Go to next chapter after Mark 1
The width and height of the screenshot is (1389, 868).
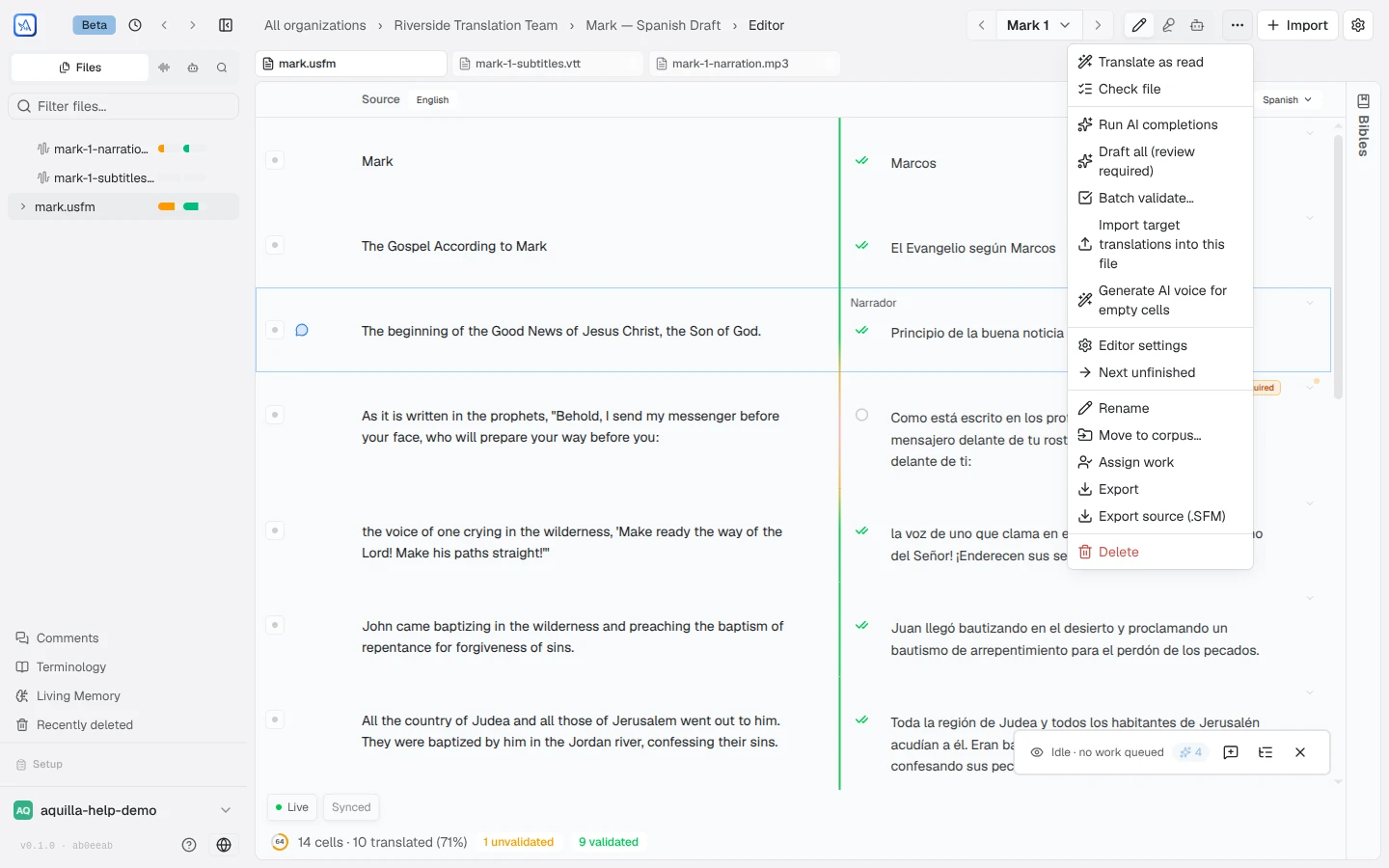[x=1098, y=25]
